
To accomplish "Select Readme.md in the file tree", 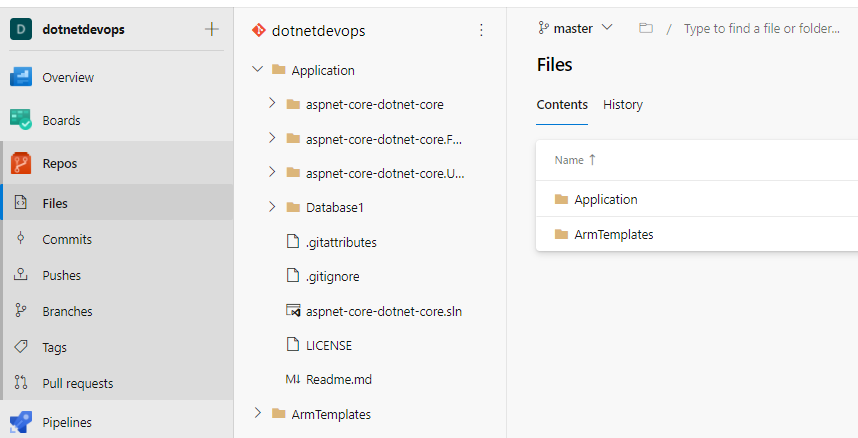I will coord(338,380).
